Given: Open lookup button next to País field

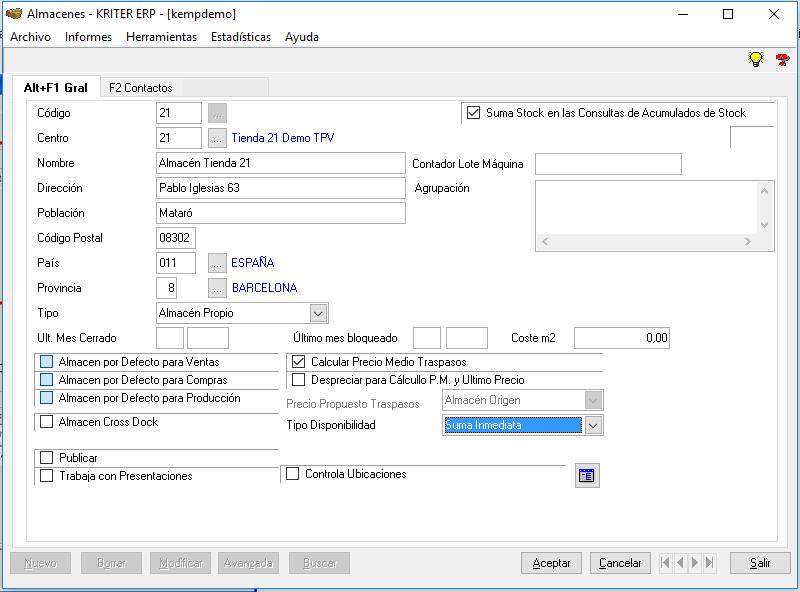Looking at the screenshot, I should point(218,263).
